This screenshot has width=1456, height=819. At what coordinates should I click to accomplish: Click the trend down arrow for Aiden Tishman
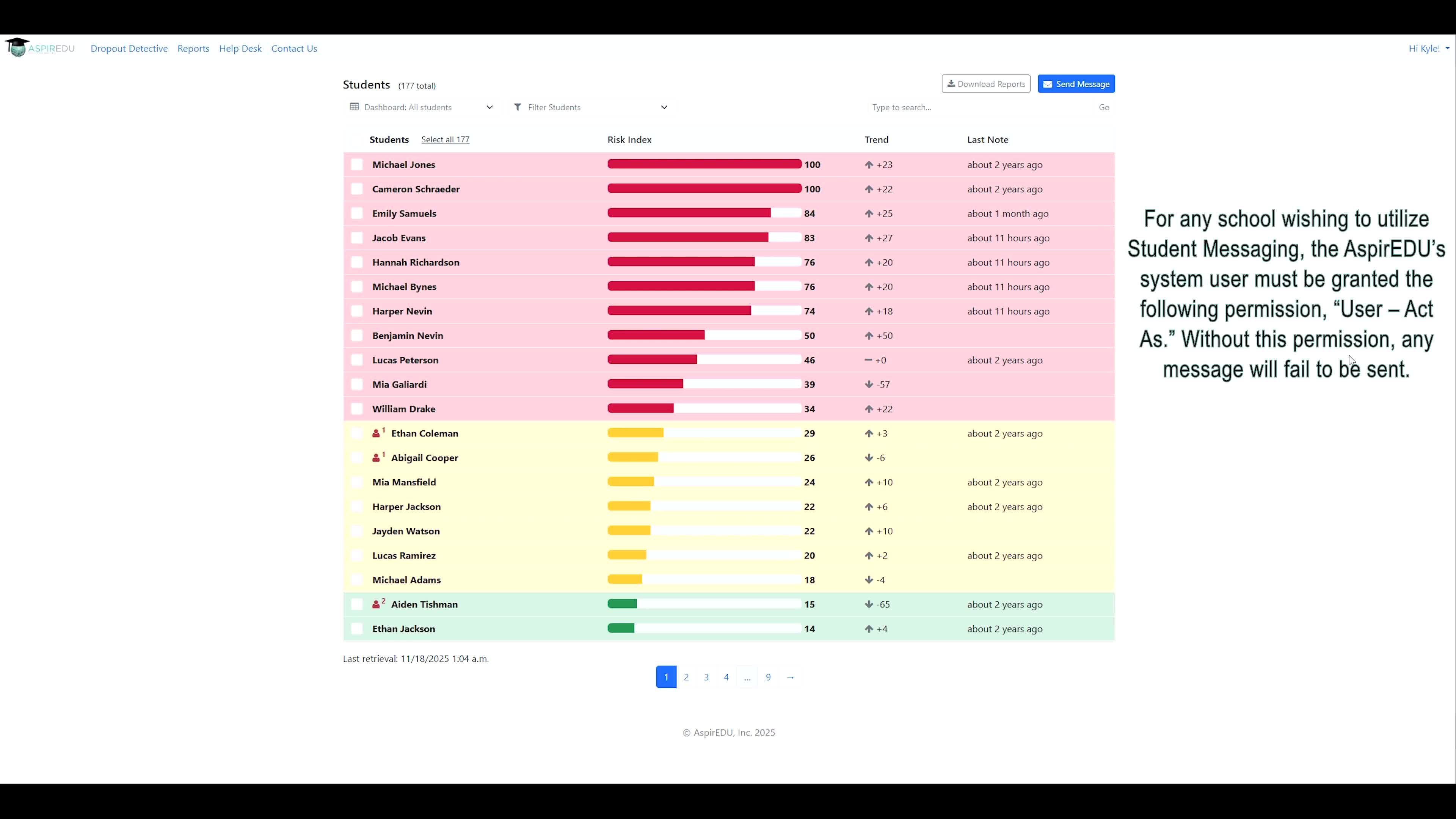pyautogui.click(x=869, y=604)
